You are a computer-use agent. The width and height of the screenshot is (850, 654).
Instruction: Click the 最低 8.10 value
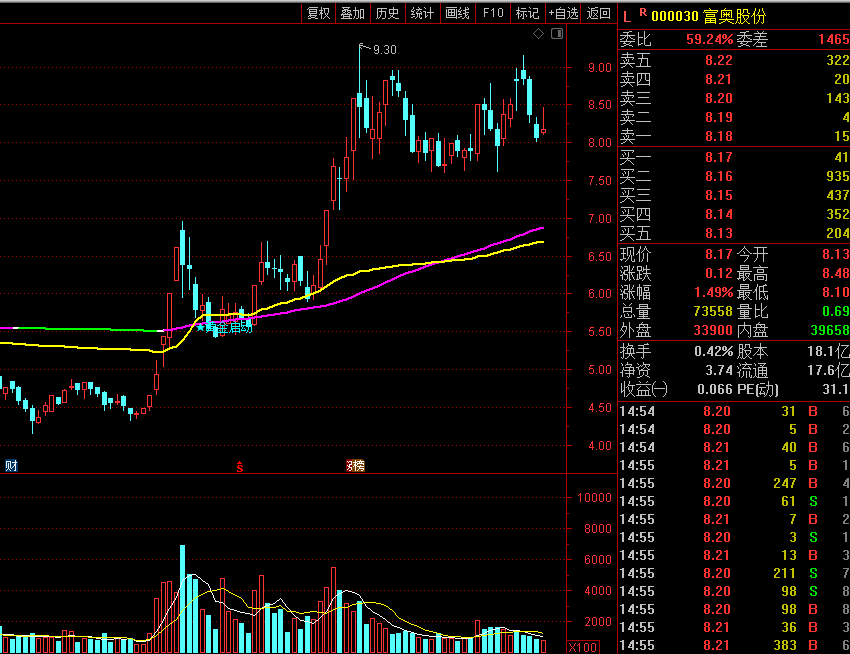tap(835, 292)
